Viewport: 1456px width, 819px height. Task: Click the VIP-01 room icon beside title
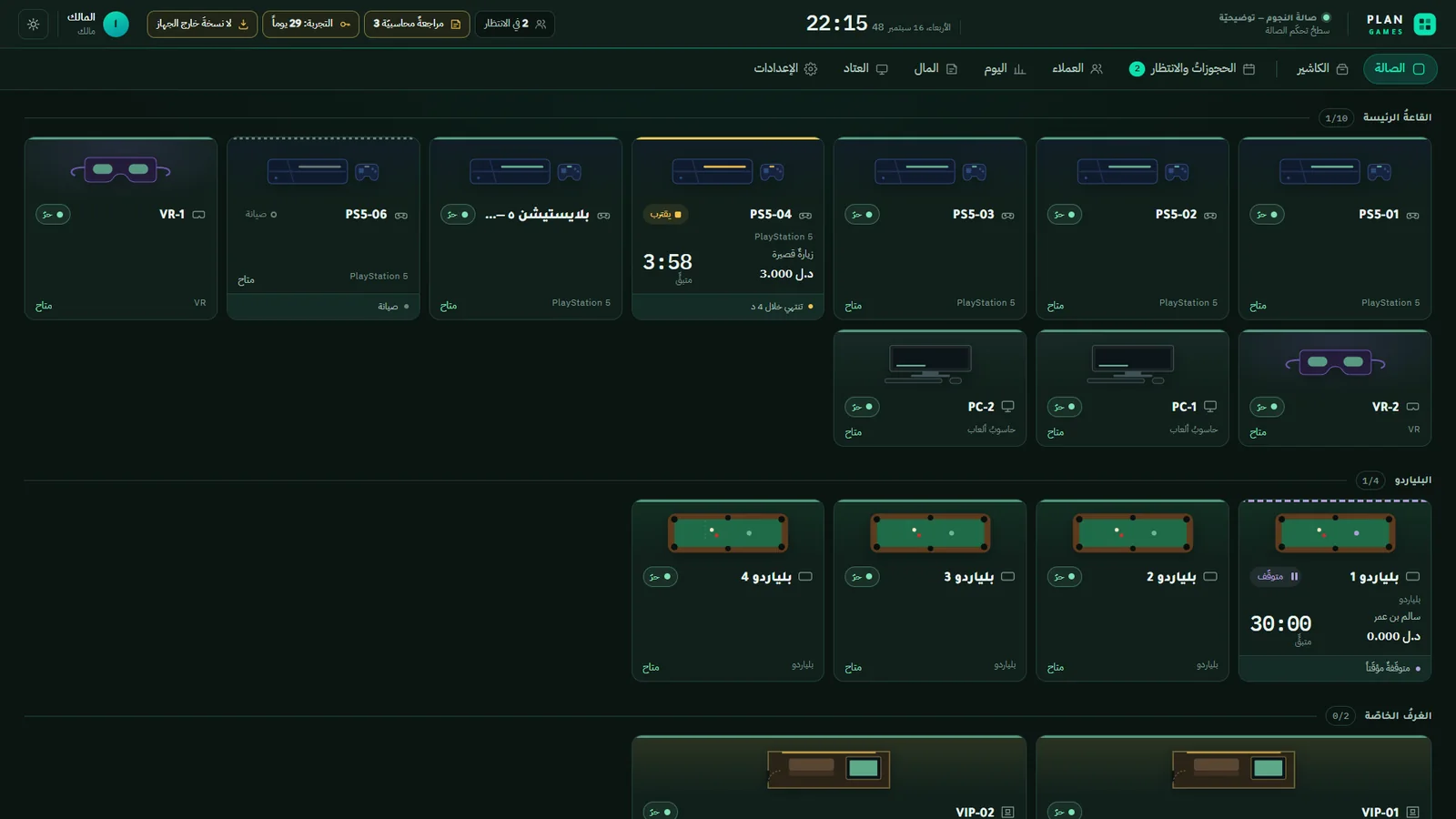coord(1412,812)
